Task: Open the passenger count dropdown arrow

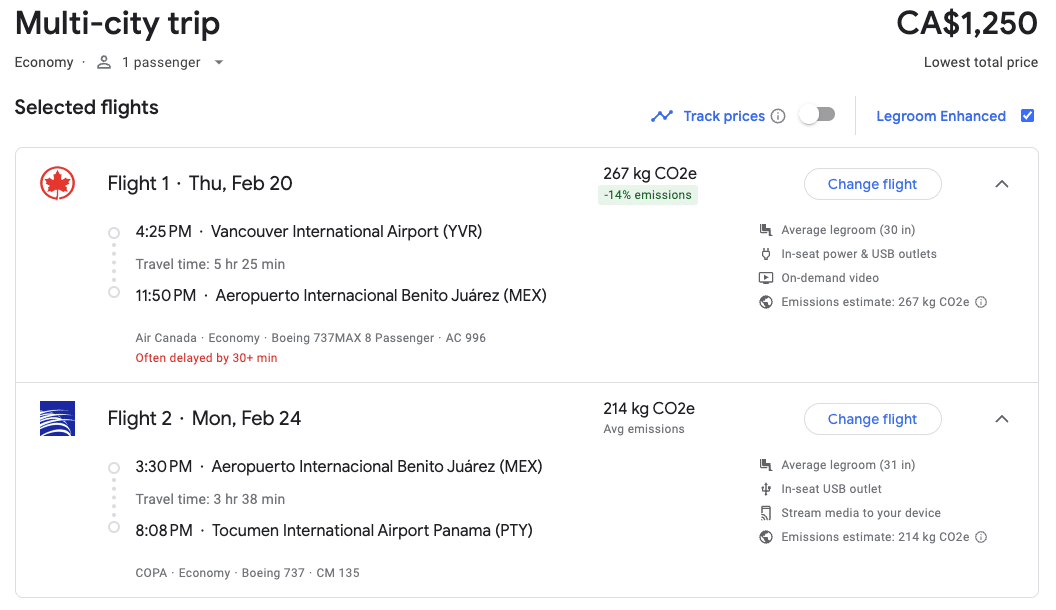Action: 219,62
